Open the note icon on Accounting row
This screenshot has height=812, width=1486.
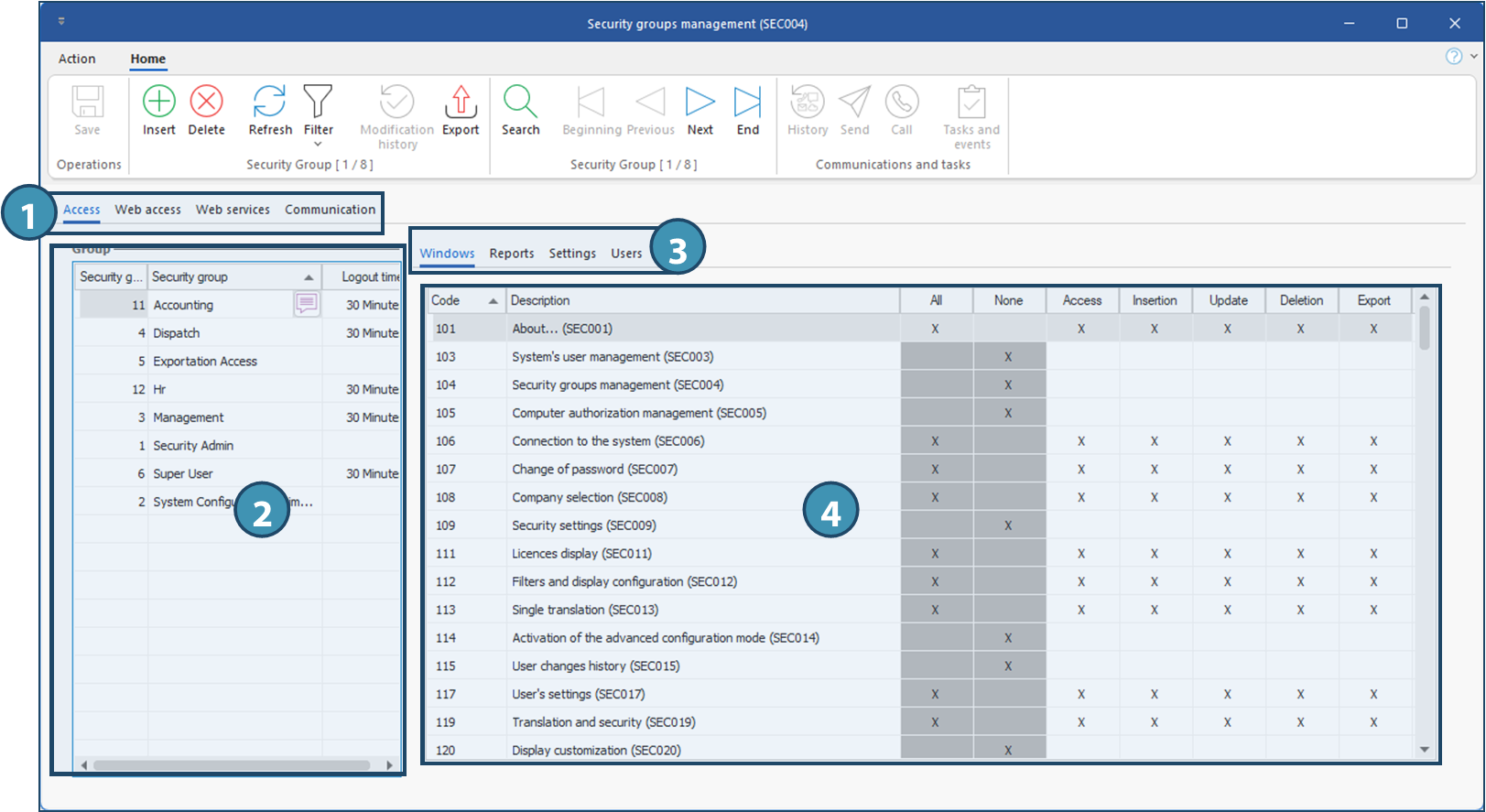[x=307, y=304]
